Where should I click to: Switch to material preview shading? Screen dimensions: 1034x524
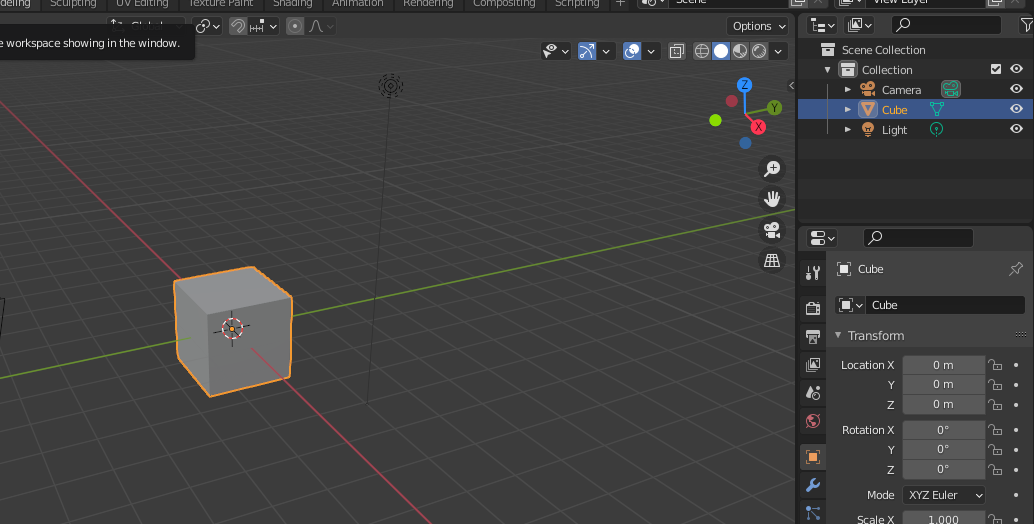click(x=740, y=51)
